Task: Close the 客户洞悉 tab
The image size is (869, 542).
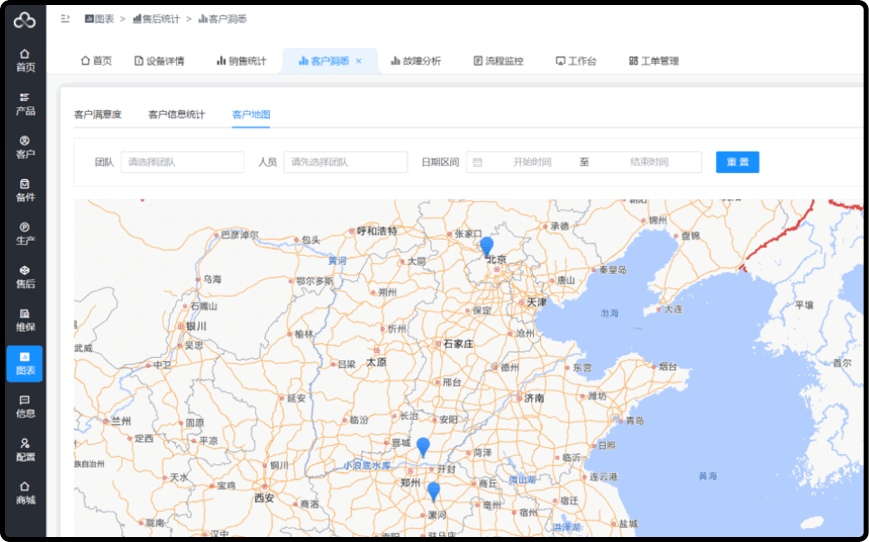Action: (x=359, y=61)
